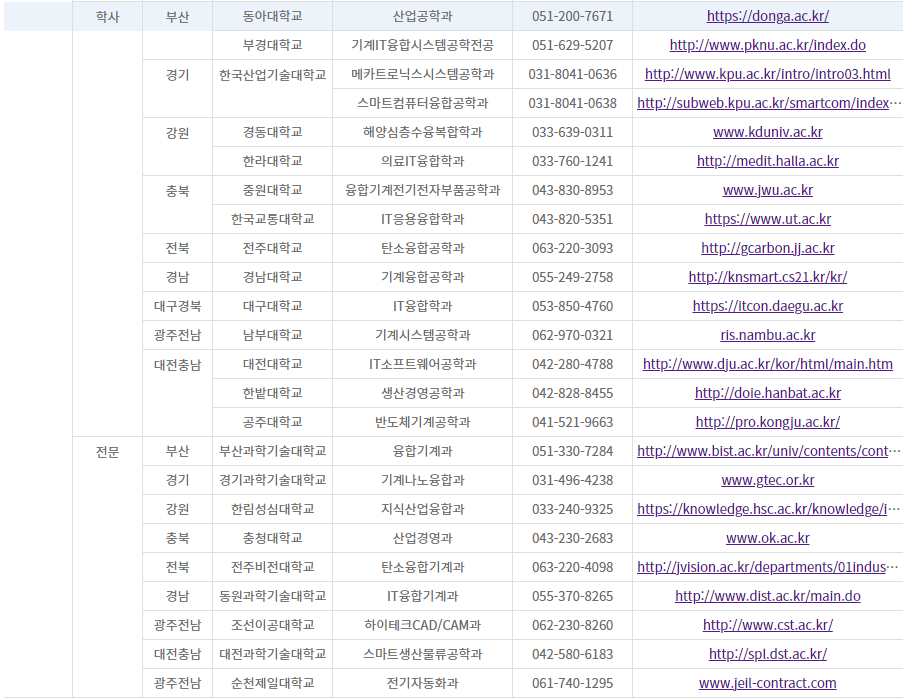Image resolution: width=905 pixels, height=698 pixels.
Task: Select the 대구경북 region cell
Action: pos(177,306)
